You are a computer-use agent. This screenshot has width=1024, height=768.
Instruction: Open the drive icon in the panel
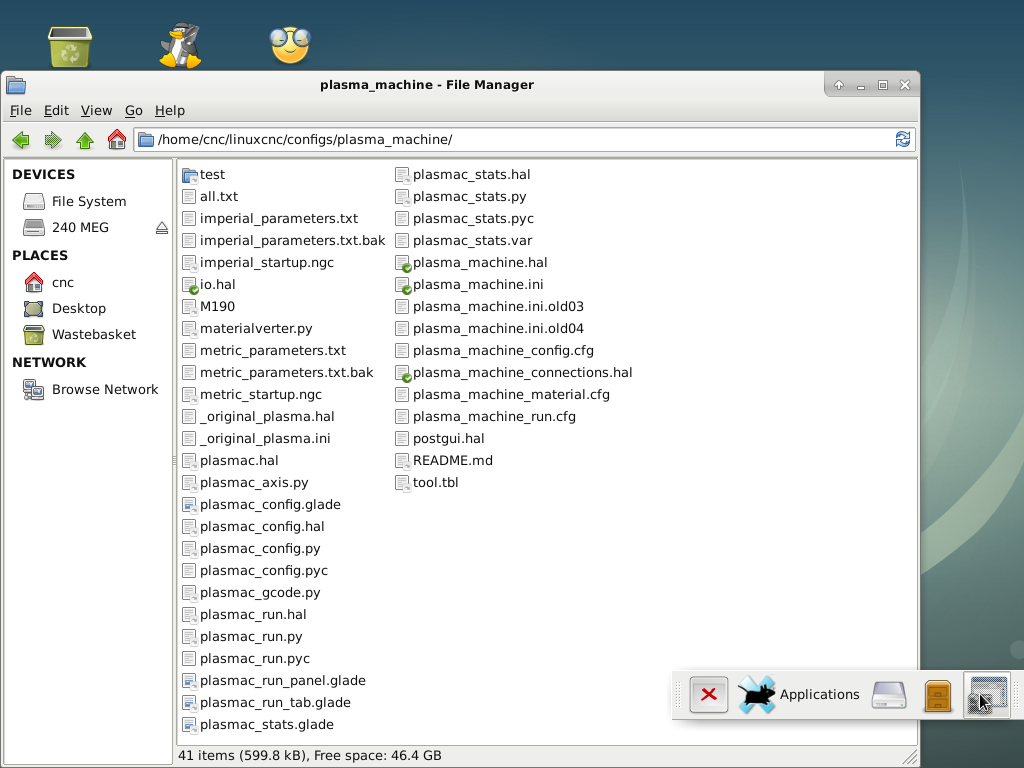pos(889,694)
